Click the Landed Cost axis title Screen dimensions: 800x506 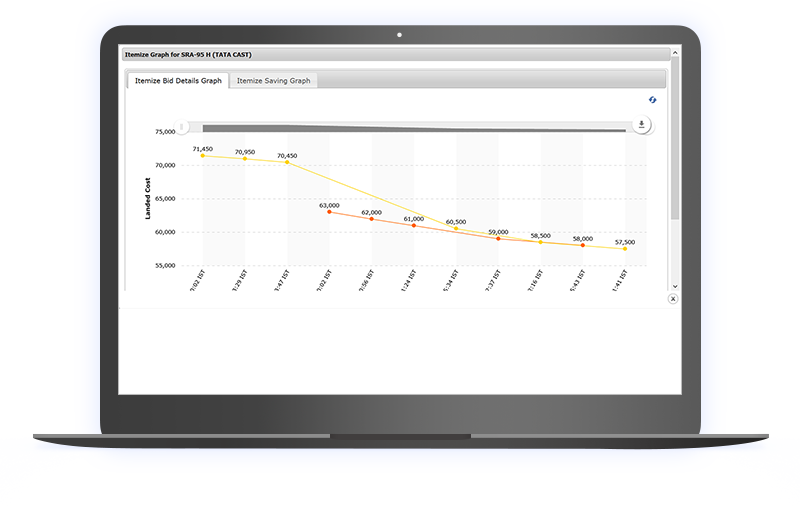tap(148, 198)
